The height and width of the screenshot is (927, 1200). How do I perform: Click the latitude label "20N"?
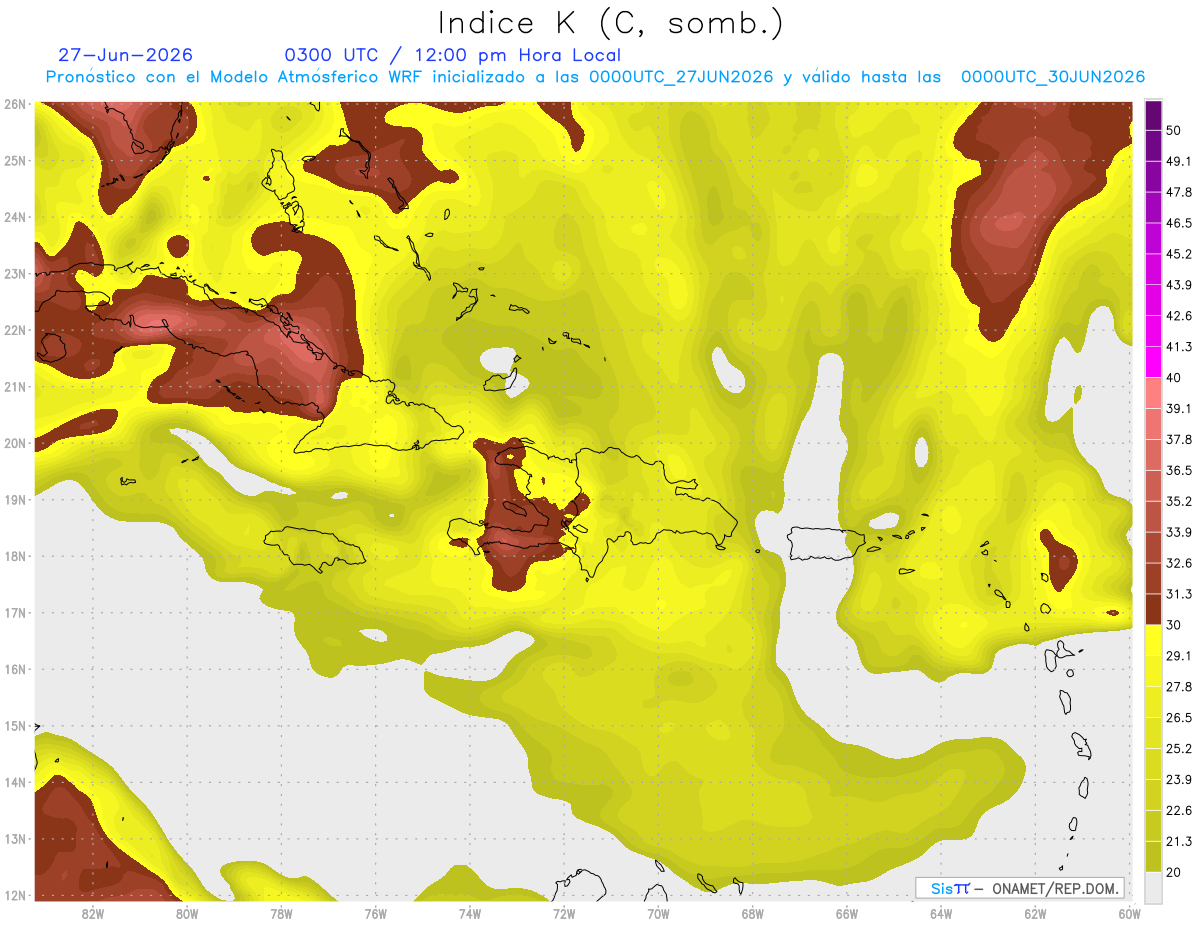(15, 443)
